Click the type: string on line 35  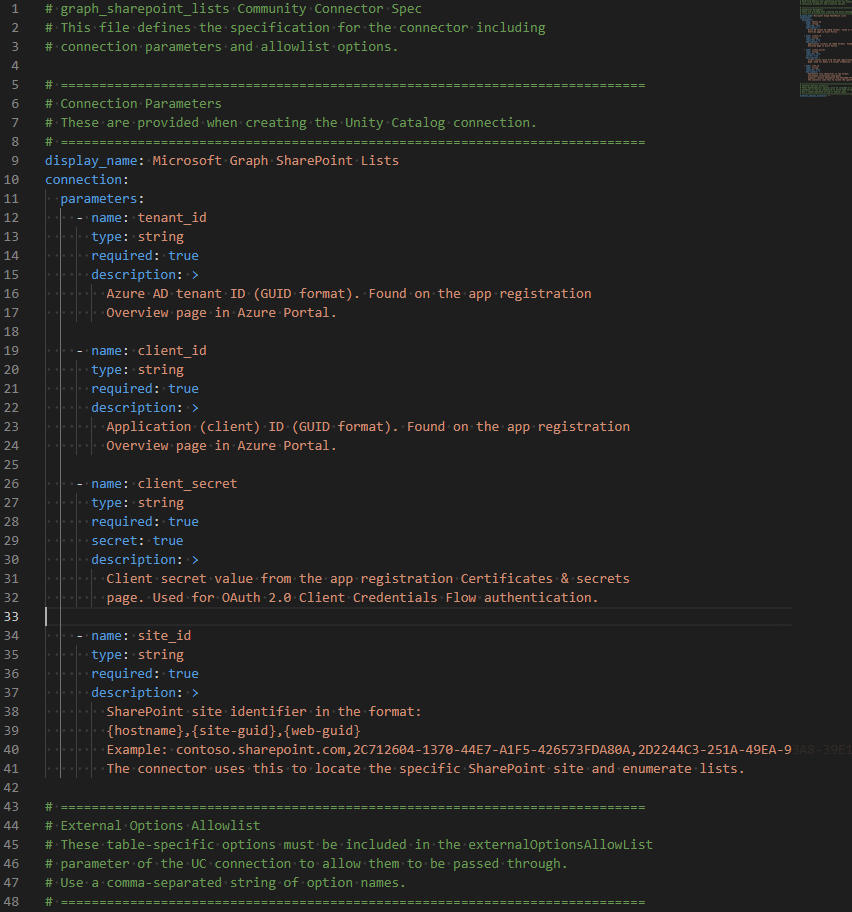click(x=137, y=654)
